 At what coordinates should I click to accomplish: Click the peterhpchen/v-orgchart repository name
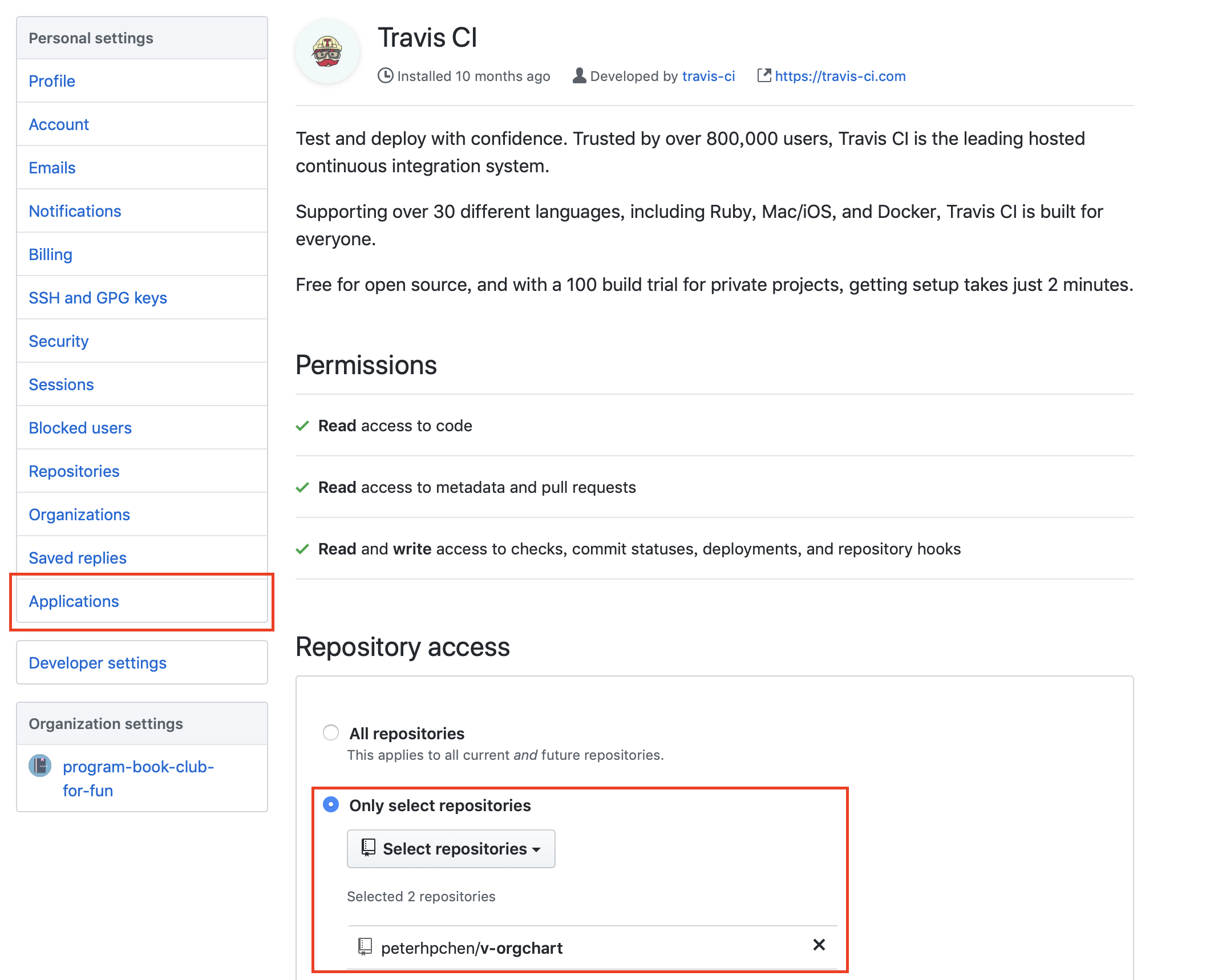click(x=472, y=947)
